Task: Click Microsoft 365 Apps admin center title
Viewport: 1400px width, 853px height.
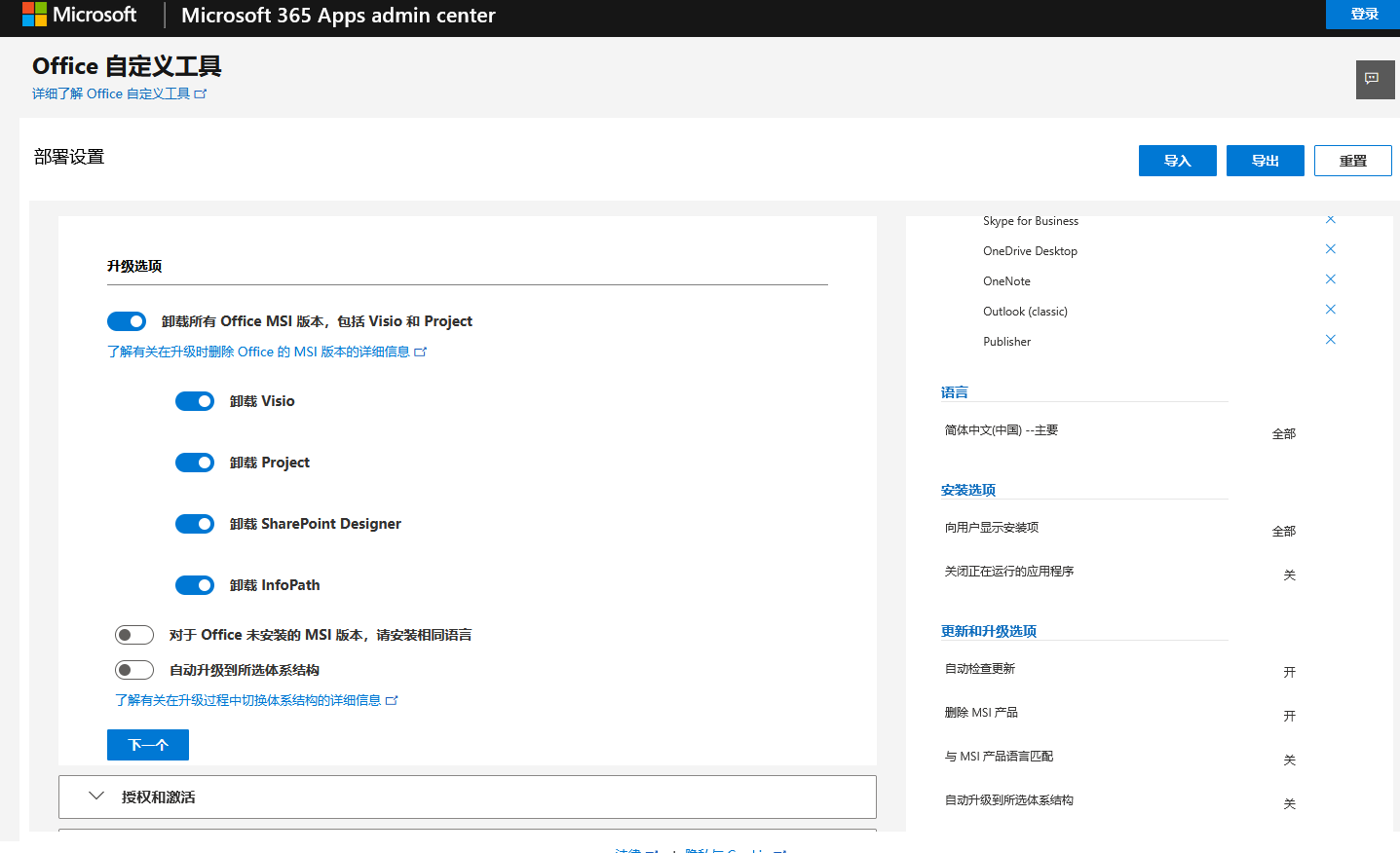Action: click(338, 15)
